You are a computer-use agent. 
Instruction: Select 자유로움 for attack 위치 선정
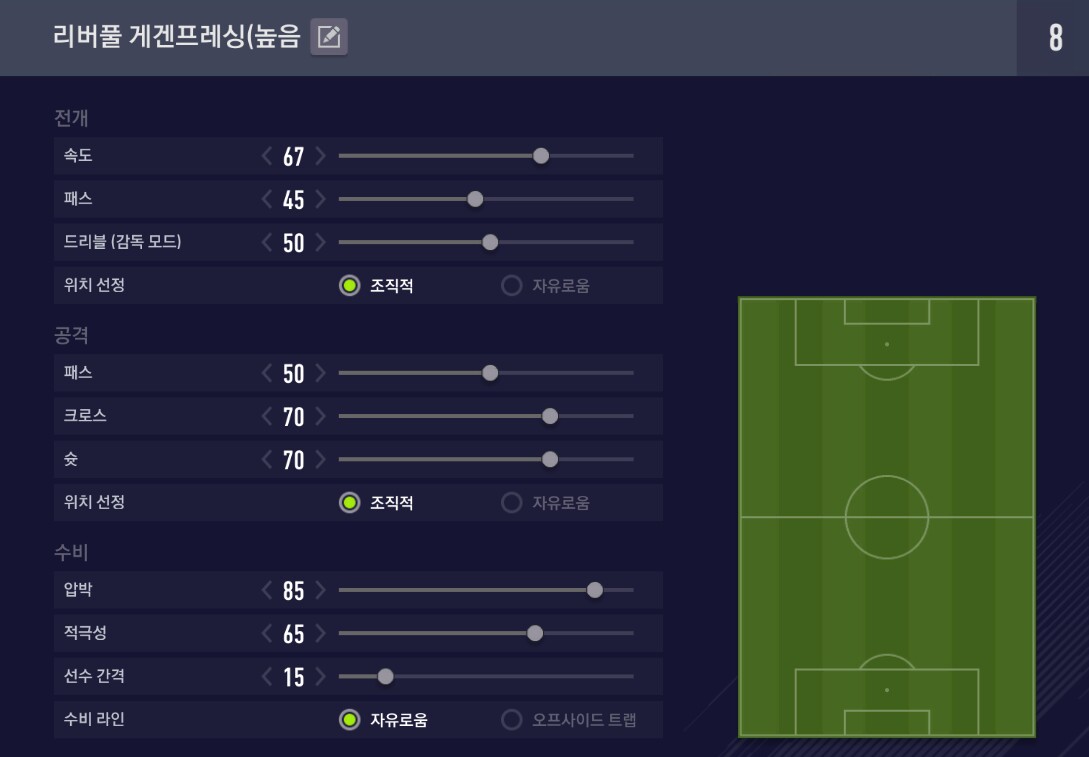(512, 503)
